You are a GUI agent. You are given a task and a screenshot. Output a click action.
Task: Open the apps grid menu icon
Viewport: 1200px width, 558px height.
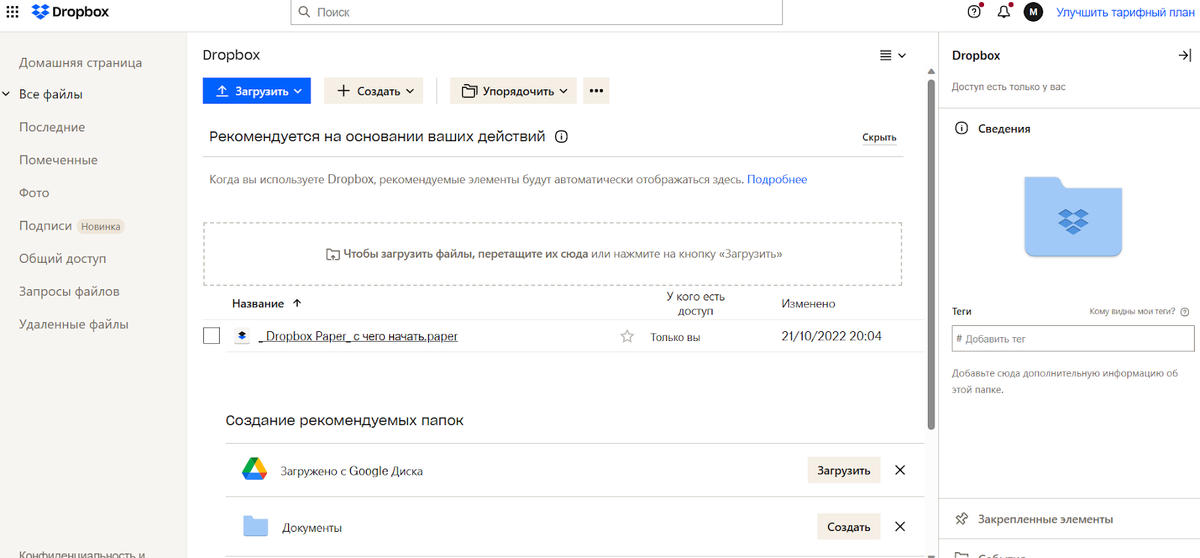[x=13, y=12]
